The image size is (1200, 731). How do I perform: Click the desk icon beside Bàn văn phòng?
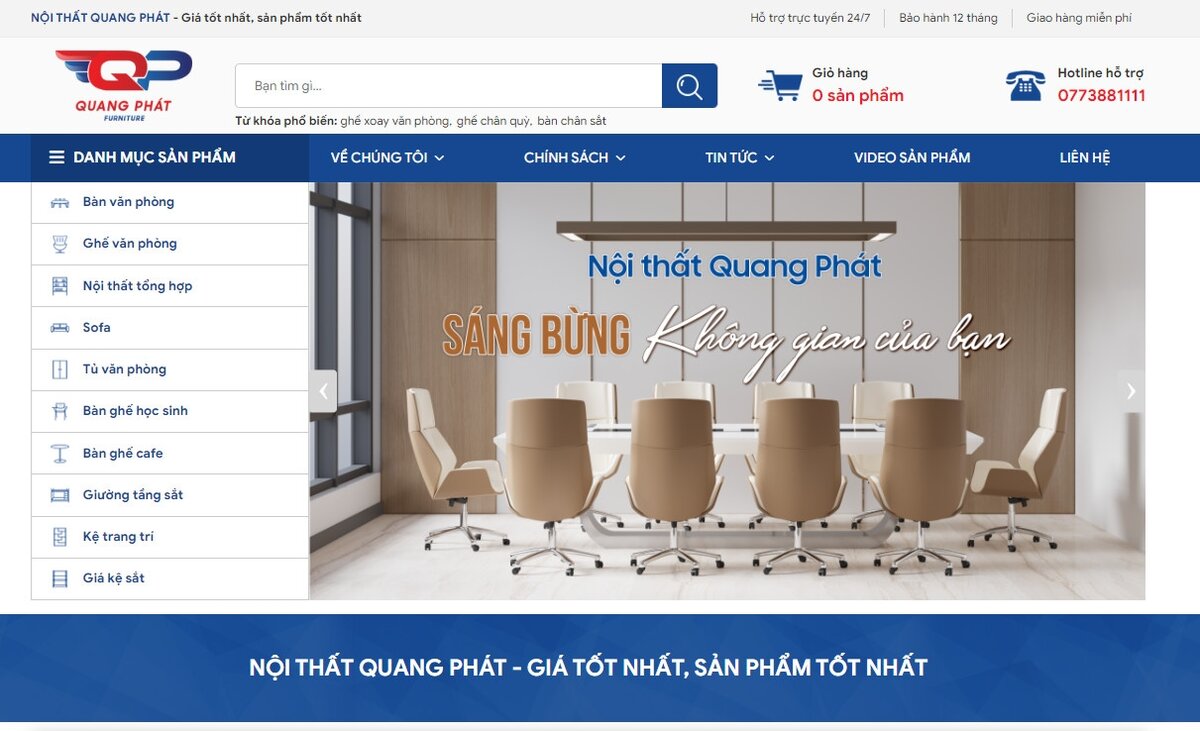pyautogui.click(x=60, y=202)
